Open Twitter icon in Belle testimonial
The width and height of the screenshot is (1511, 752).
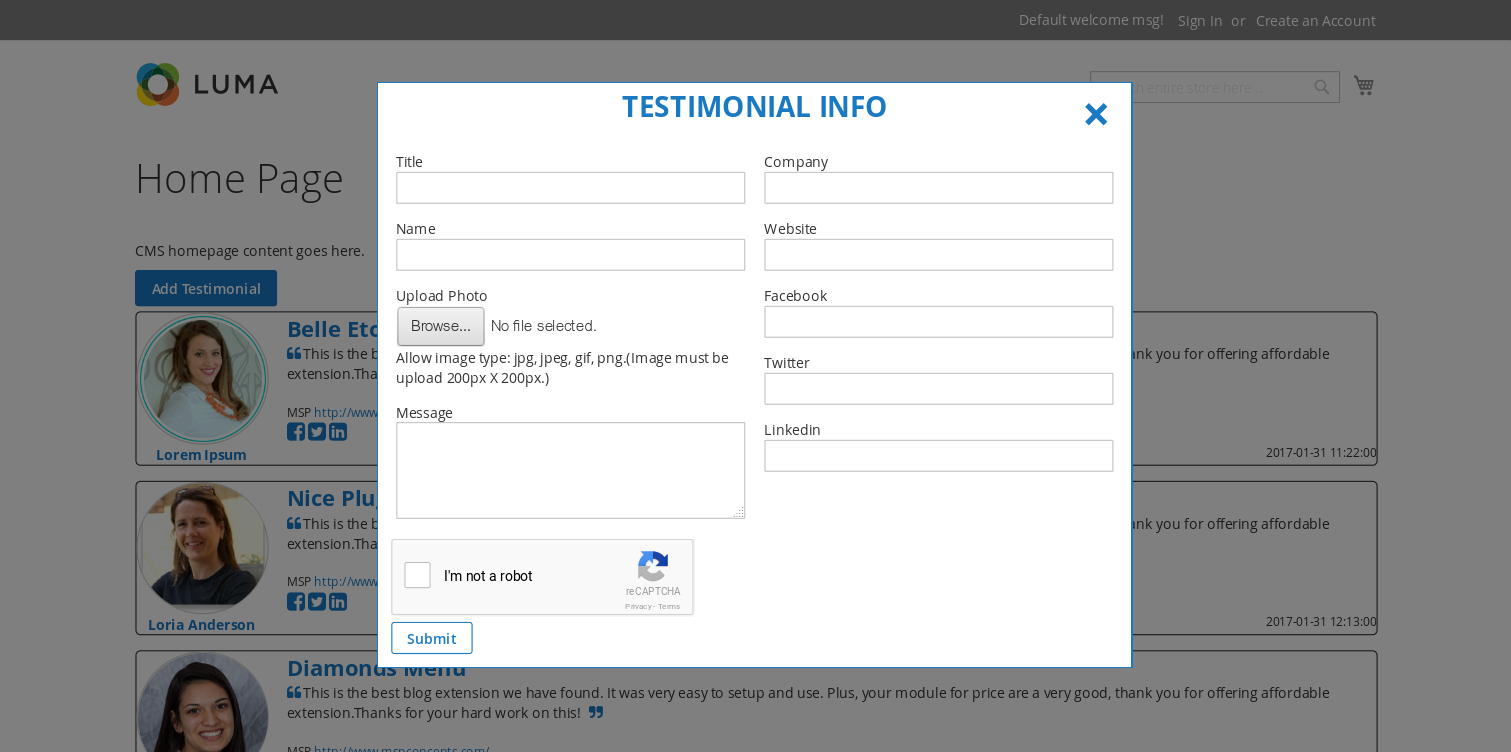coord(317,432)
